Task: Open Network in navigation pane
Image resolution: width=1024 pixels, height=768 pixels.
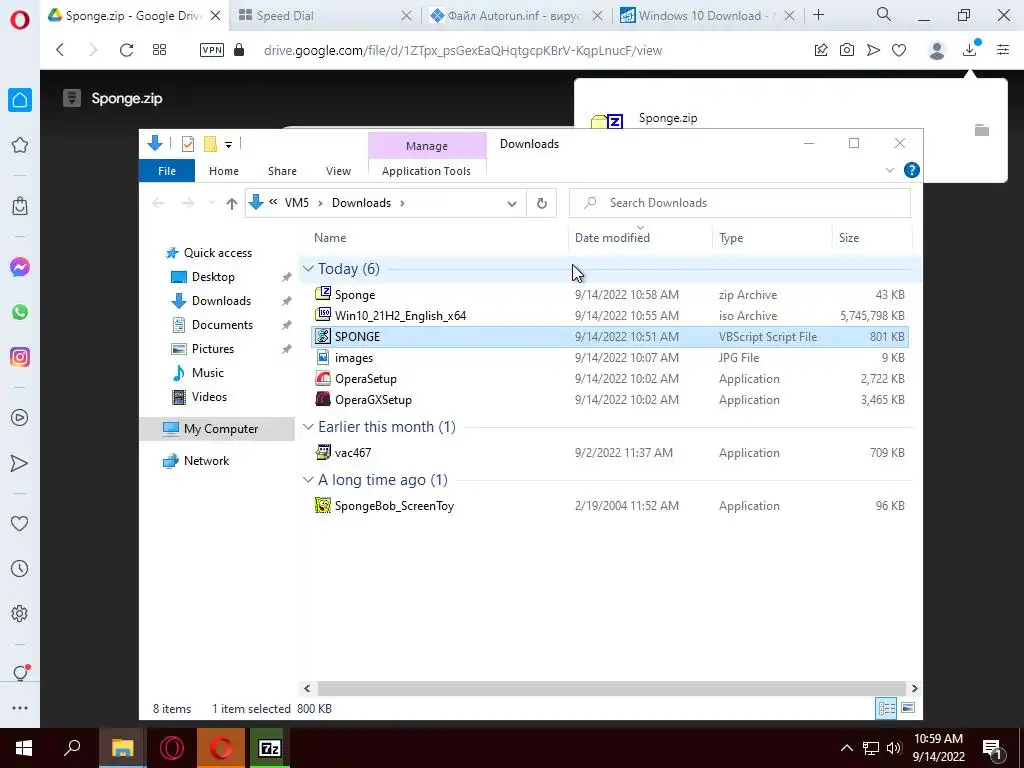Action: coord(206,460)
